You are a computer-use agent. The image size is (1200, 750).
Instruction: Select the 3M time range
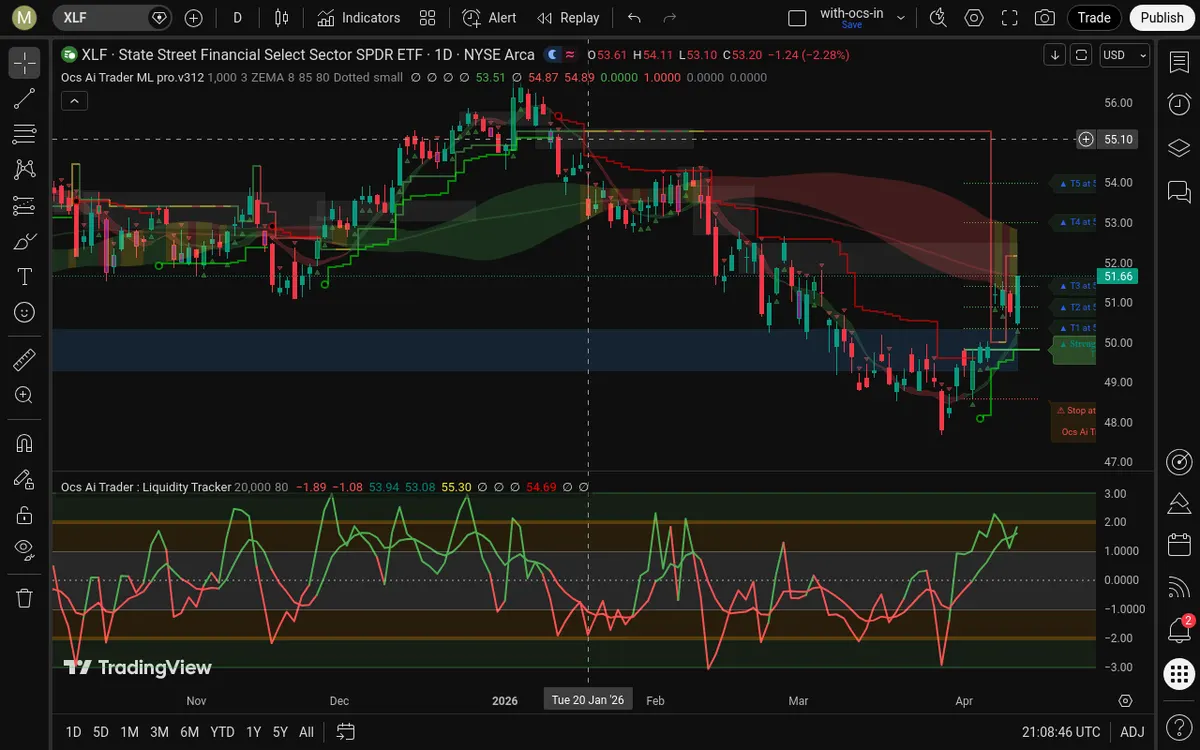(159, 732)
